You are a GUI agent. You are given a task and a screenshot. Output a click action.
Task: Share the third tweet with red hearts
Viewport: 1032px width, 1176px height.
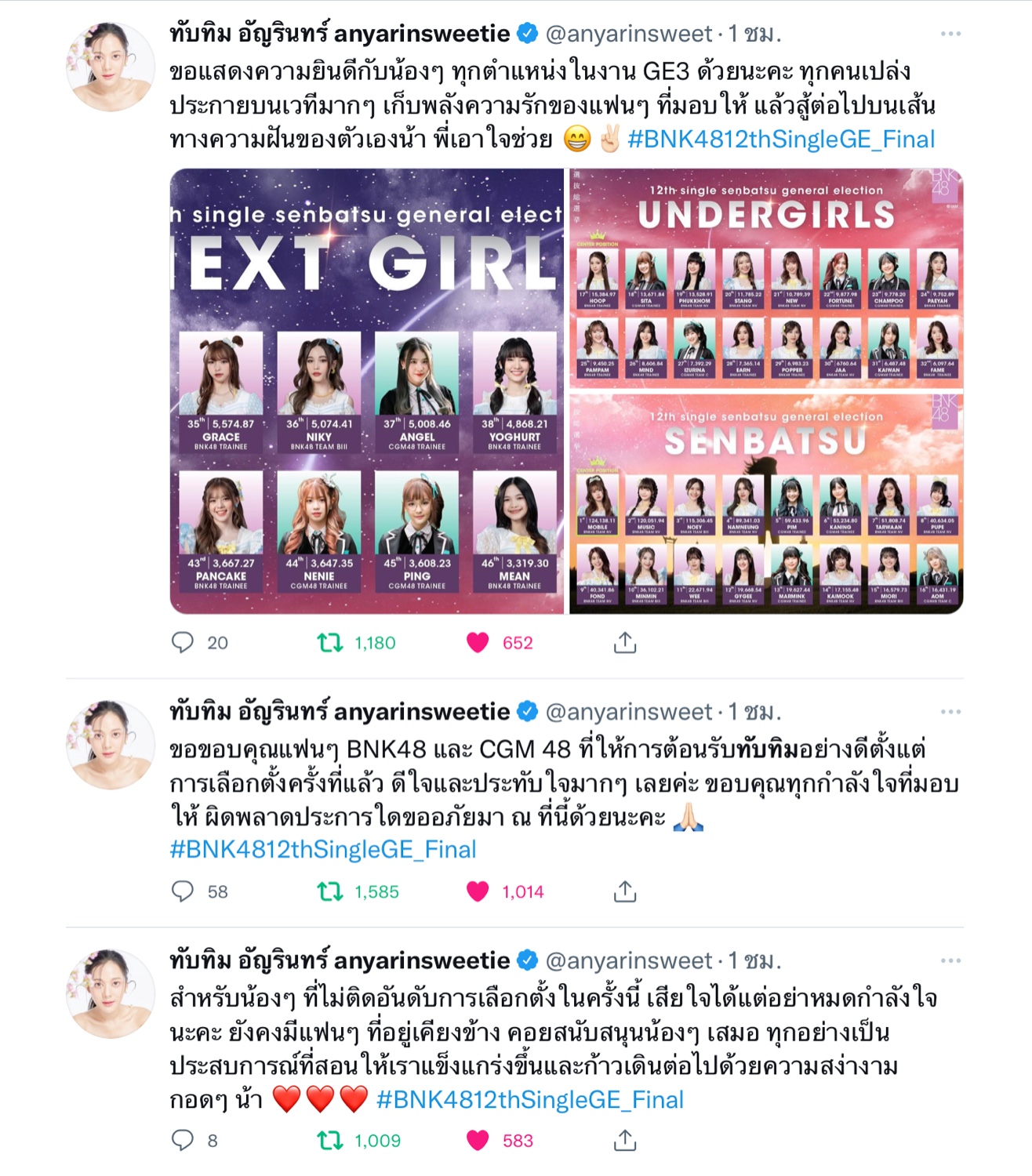pyautogui.click(x=625, y=1140)
